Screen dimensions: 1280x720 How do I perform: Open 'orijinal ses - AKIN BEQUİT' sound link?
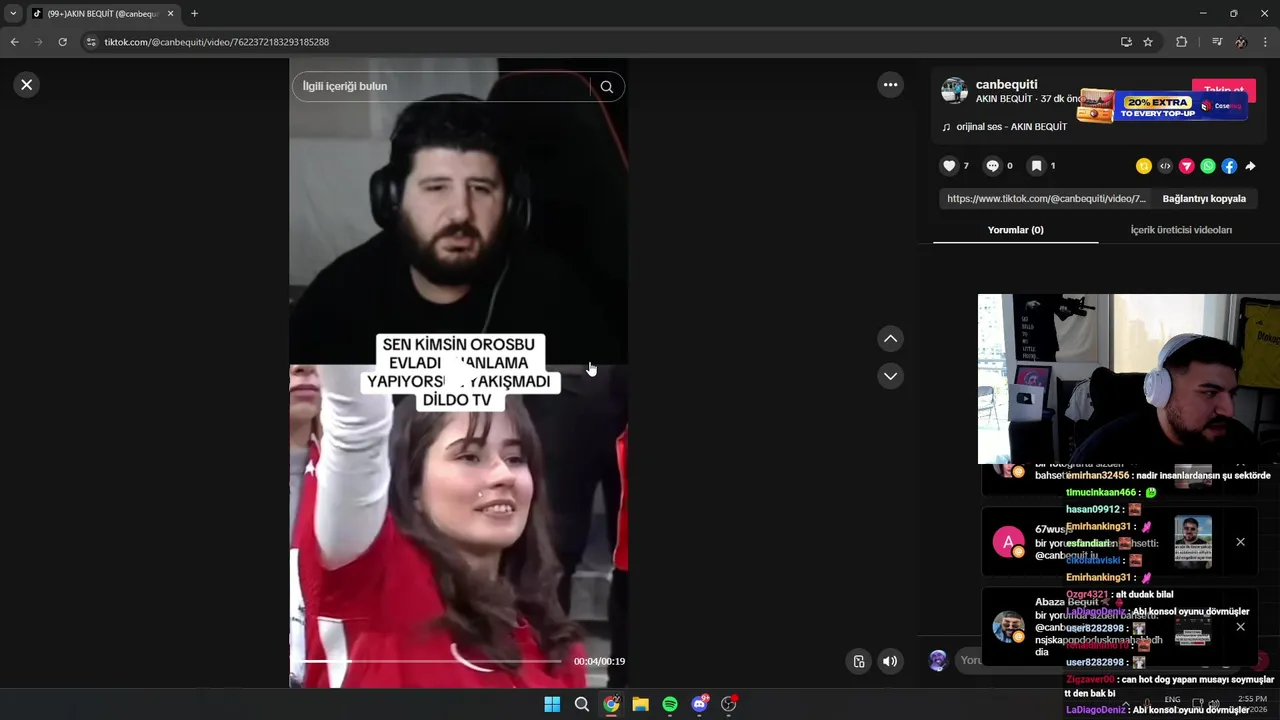pos(1005,127)
